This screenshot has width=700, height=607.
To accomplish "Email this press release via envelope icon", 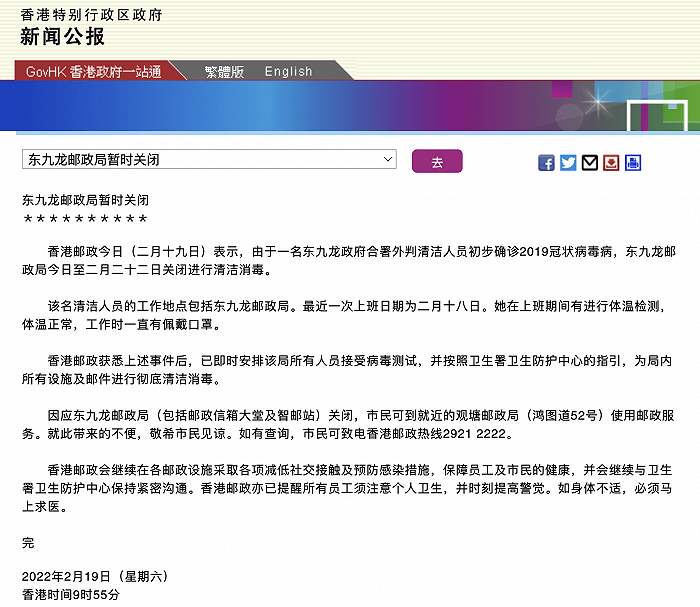I will click(589, 163).
